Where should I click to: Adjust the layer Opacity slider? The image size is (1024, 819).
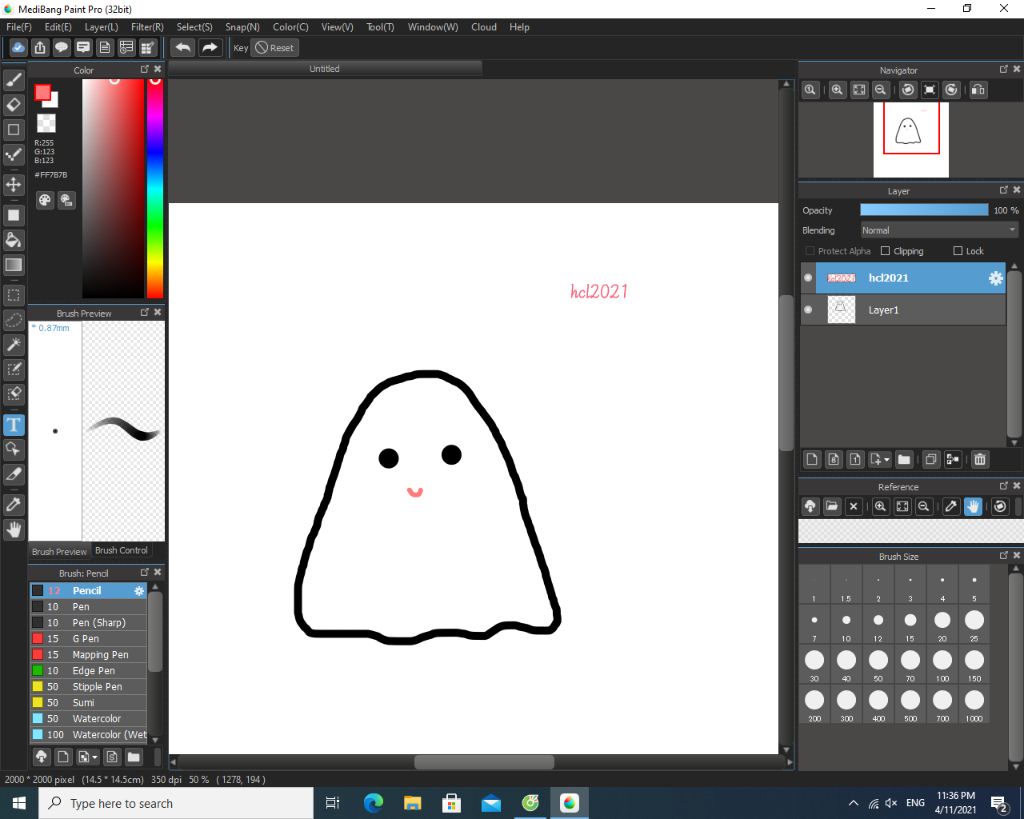tap(924, 210)
